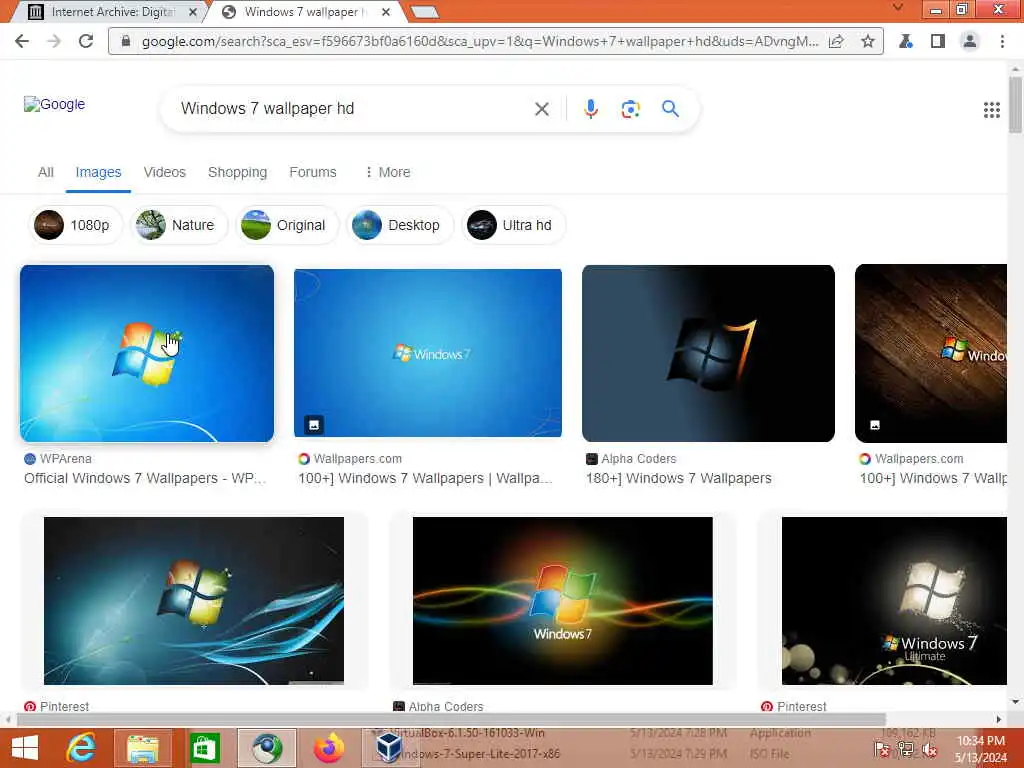Bookmark this page with the star icon
Image resolution: width=1024 pixels, height=768 pixels.
point(867,41)
